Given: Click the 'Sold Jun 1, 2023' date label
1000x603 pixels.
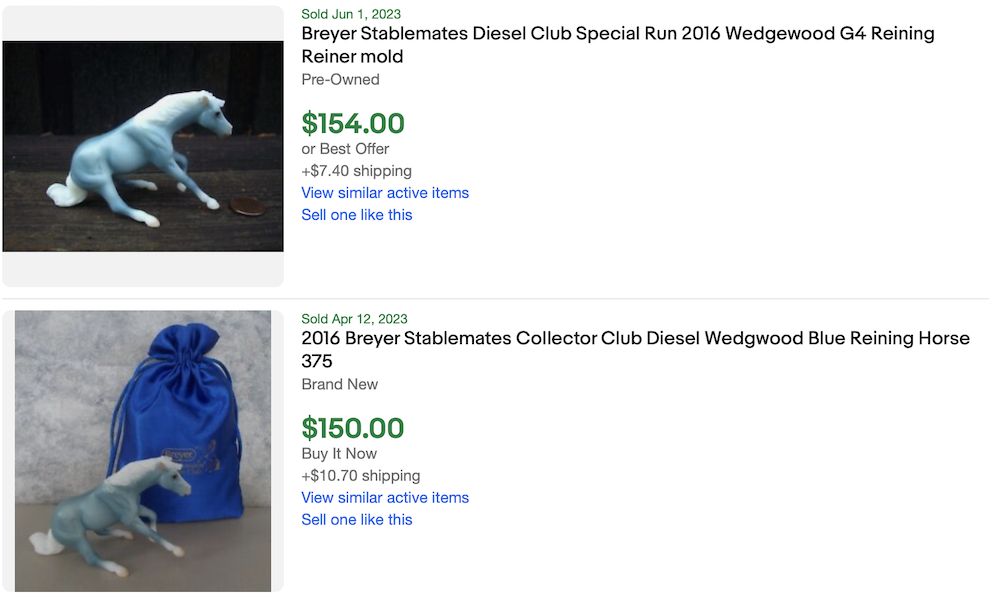Looking at the screenshot, I should tap(351, 14).
